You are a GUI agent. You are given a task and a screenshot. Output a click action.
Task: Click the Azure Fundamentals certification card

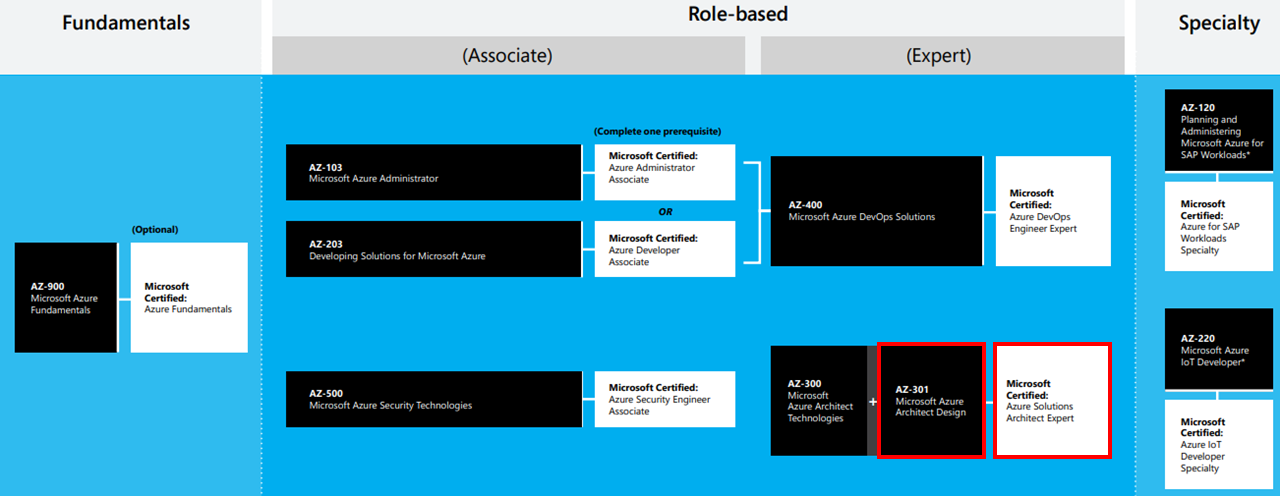[x=189, y=297]
